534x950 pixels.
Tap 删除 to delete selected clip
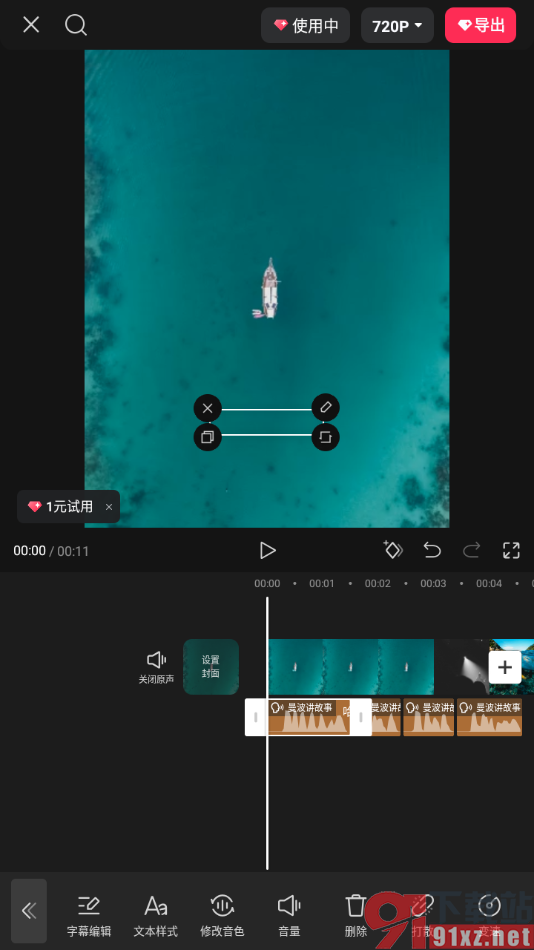[356, 915]
